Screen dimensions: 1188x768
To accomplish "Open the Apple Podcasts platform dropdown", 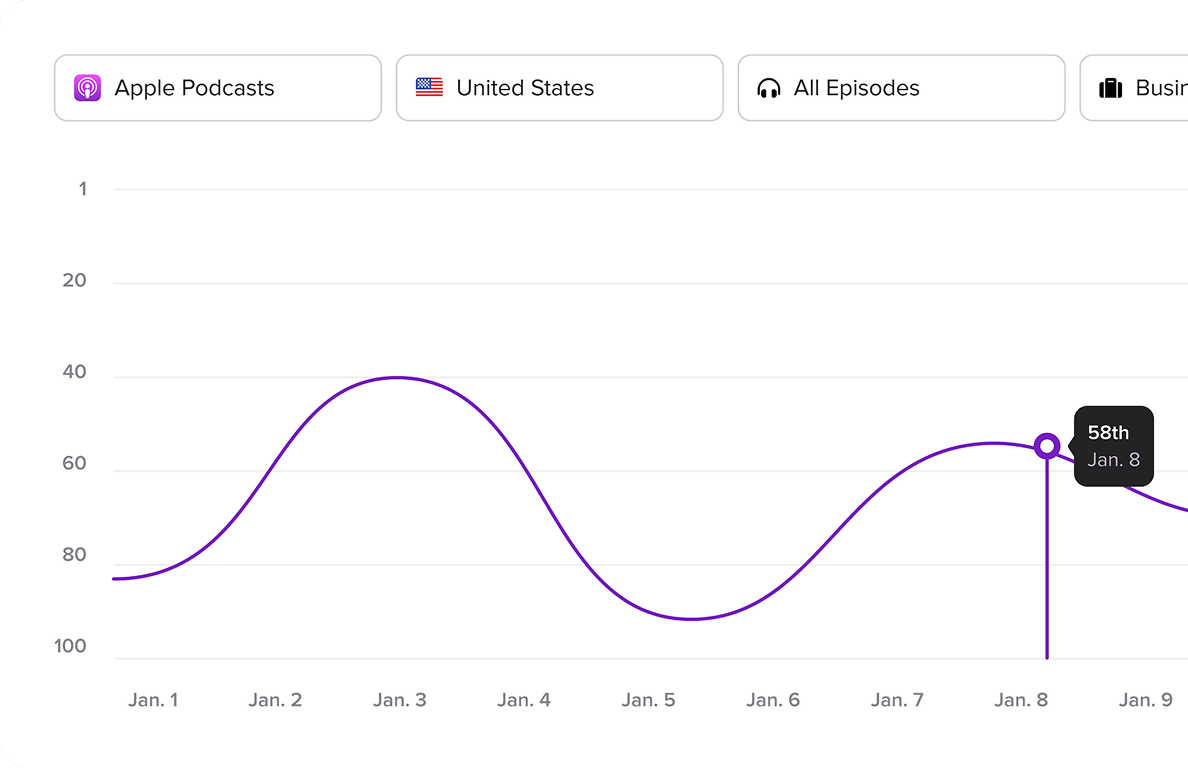I will tap(218, 88).
